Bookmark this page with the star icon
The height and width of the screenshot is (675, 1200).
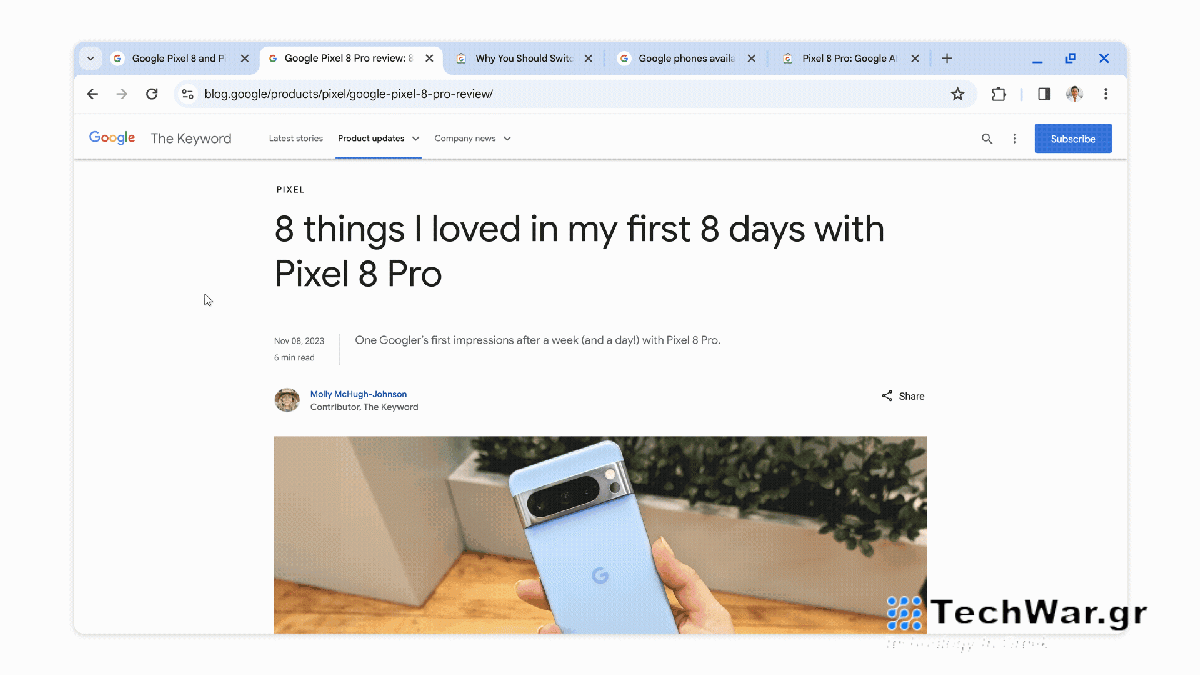957,94
